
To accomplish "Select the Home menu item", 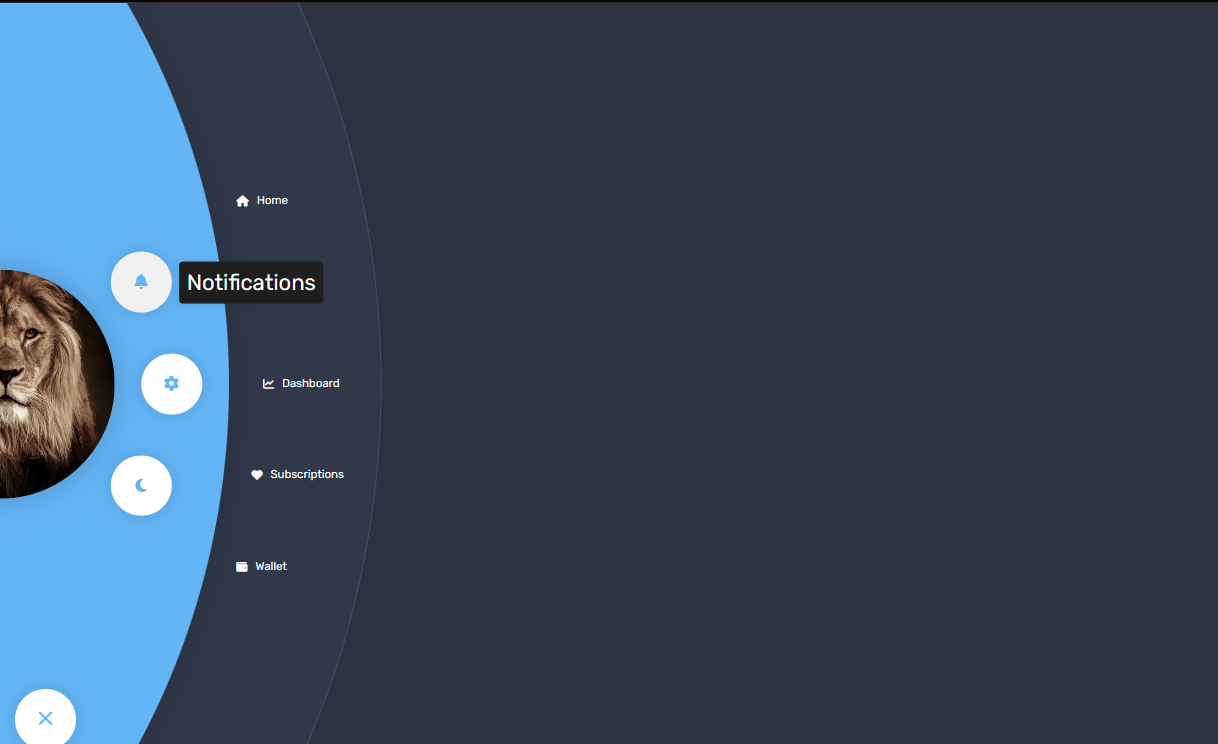I will click(271, 200).
